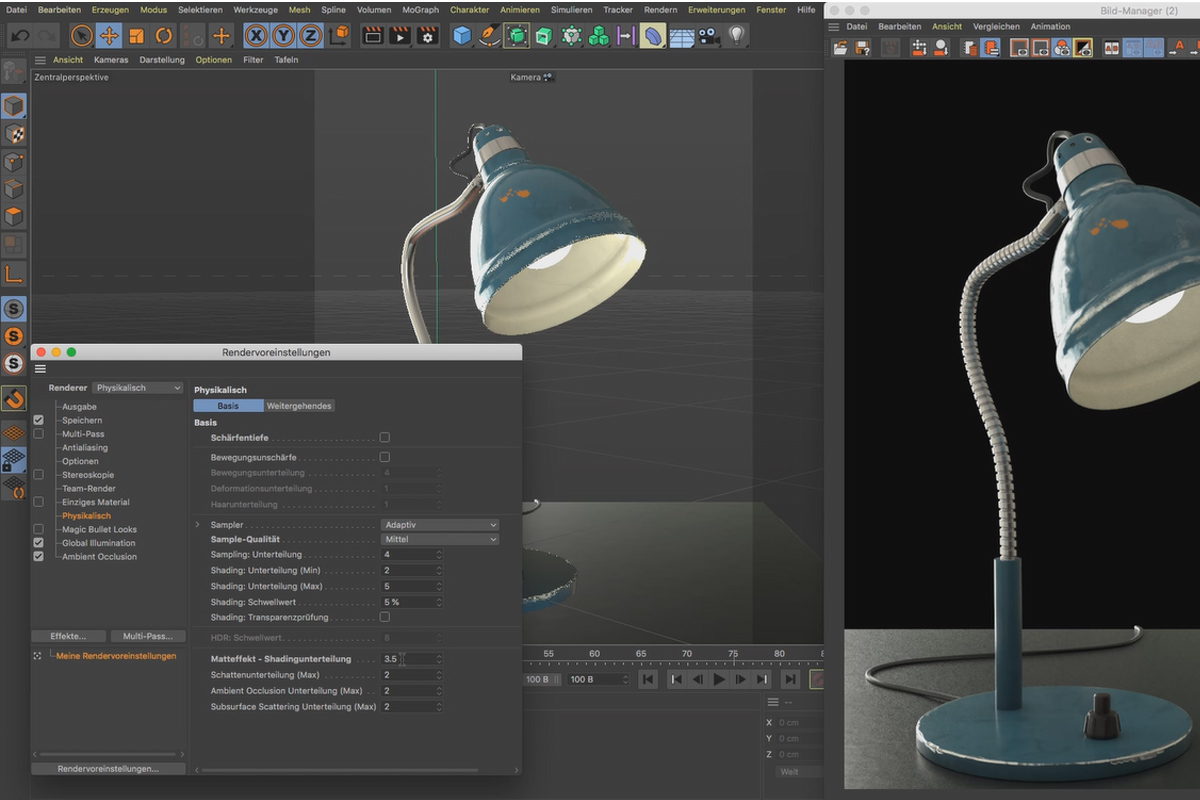The height and width of the screenshot is (800, 1200).
Task: Open the Sample-Qualität Mittel dropdown
Action: coord(439,539)
